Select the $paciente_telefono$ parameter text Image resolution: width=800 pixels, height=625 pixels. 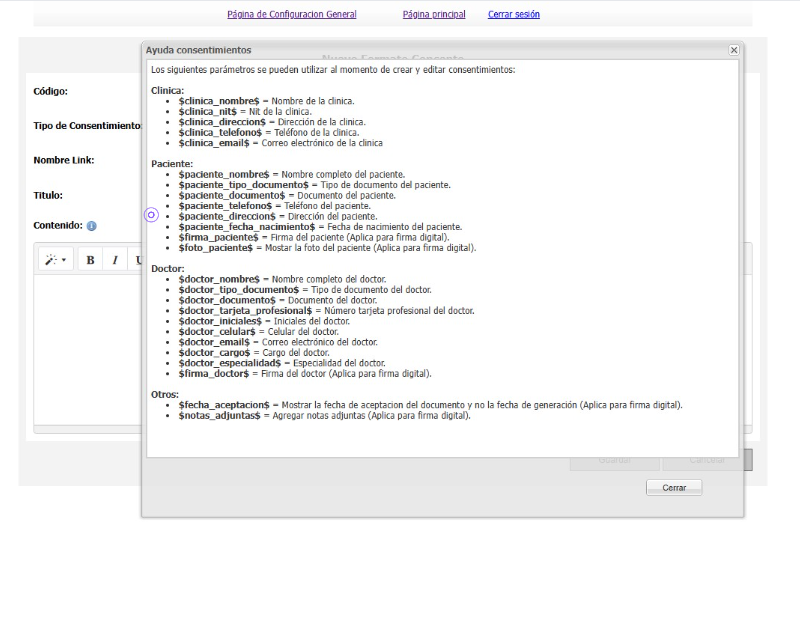(225, 206)
